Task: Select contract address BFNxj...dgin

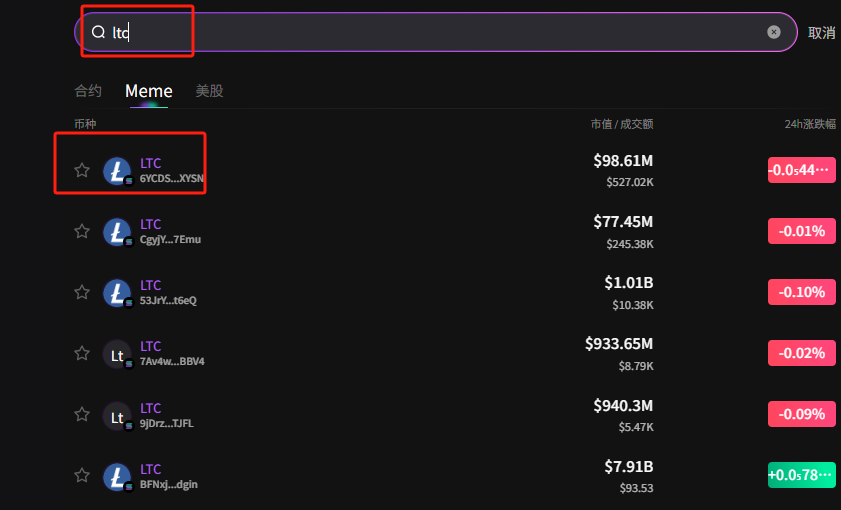Action: coord(169,484)
